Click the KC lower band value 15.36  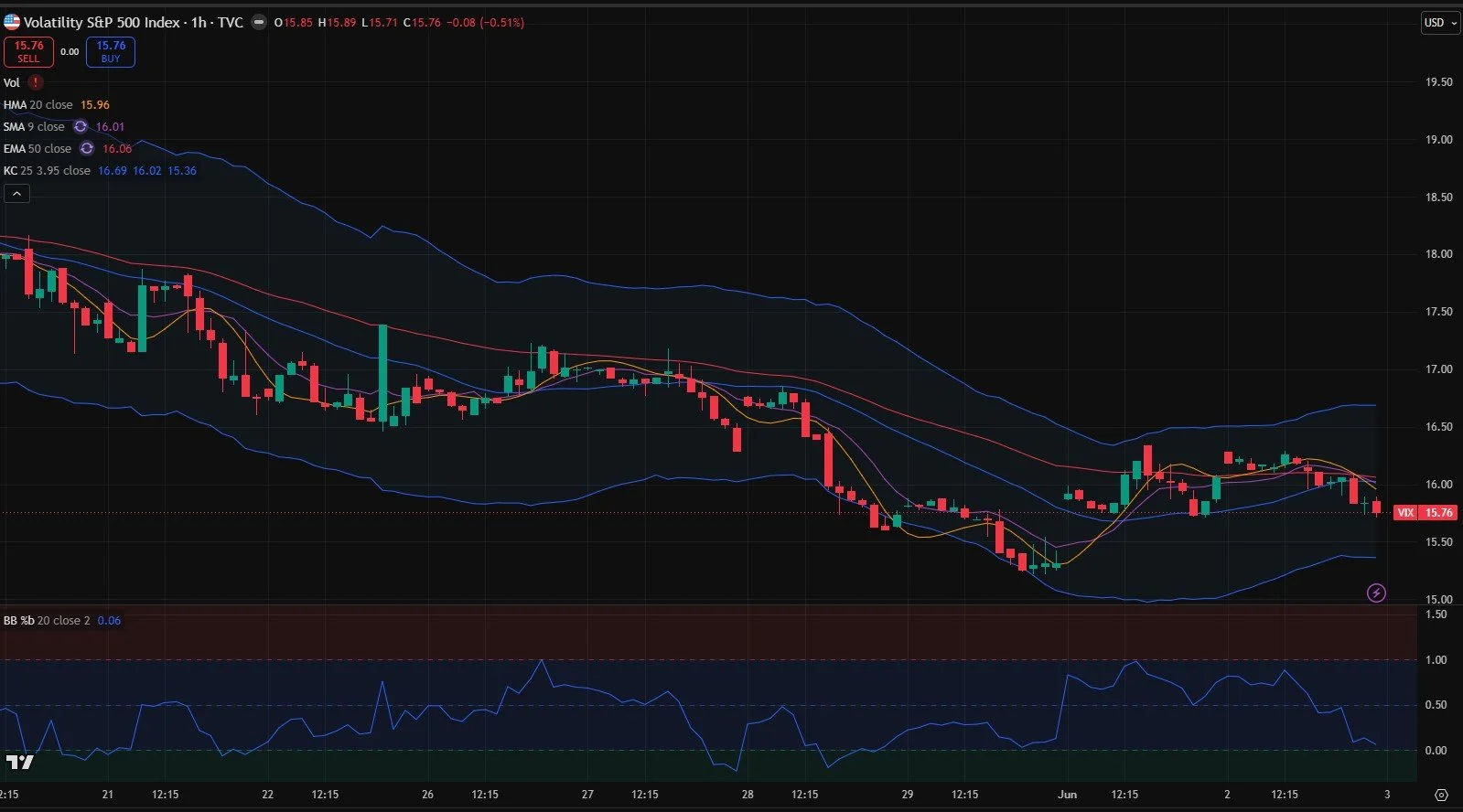(x=182, y=171)
